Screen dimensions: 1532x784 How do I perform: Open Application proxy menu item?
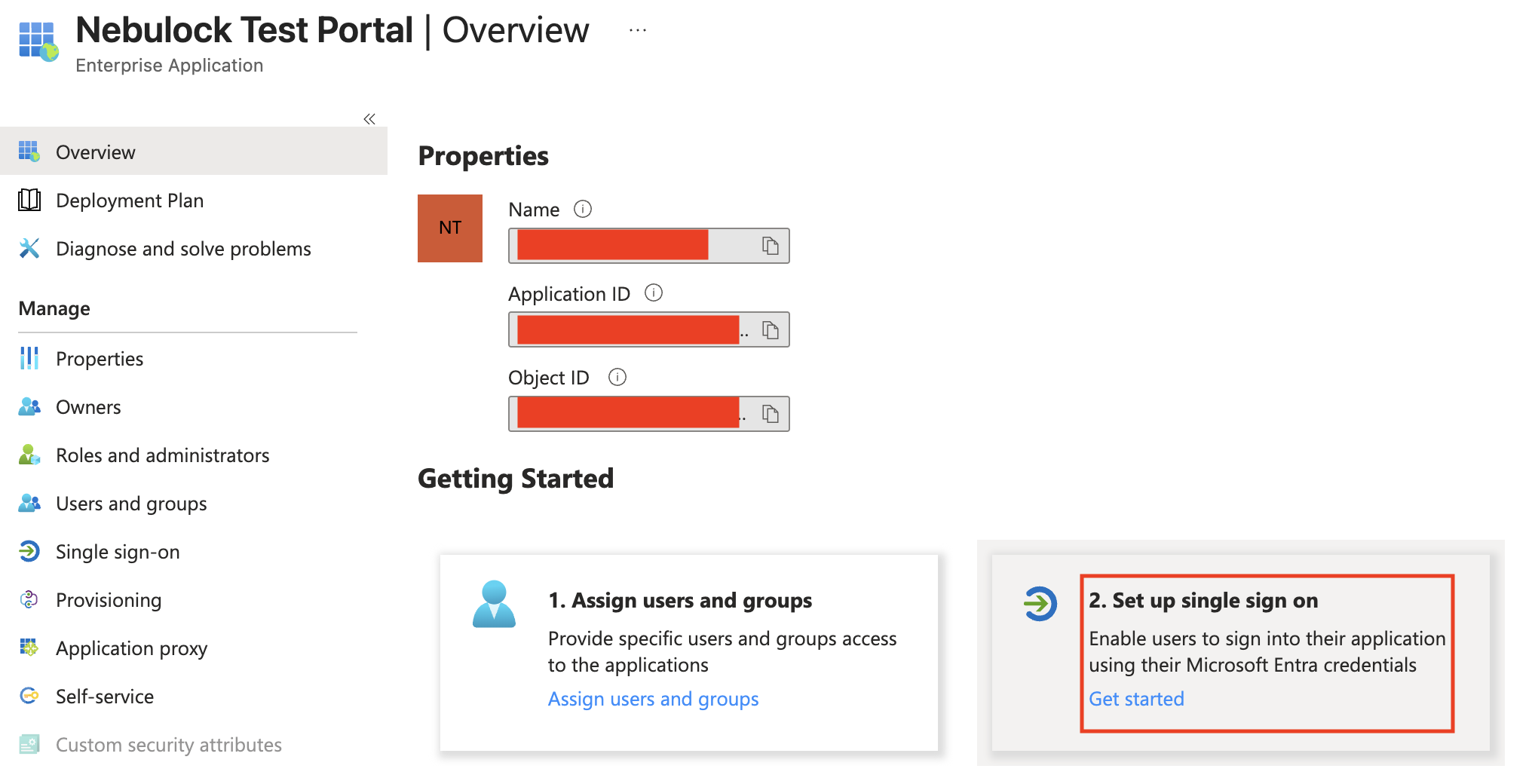(131, 648)
